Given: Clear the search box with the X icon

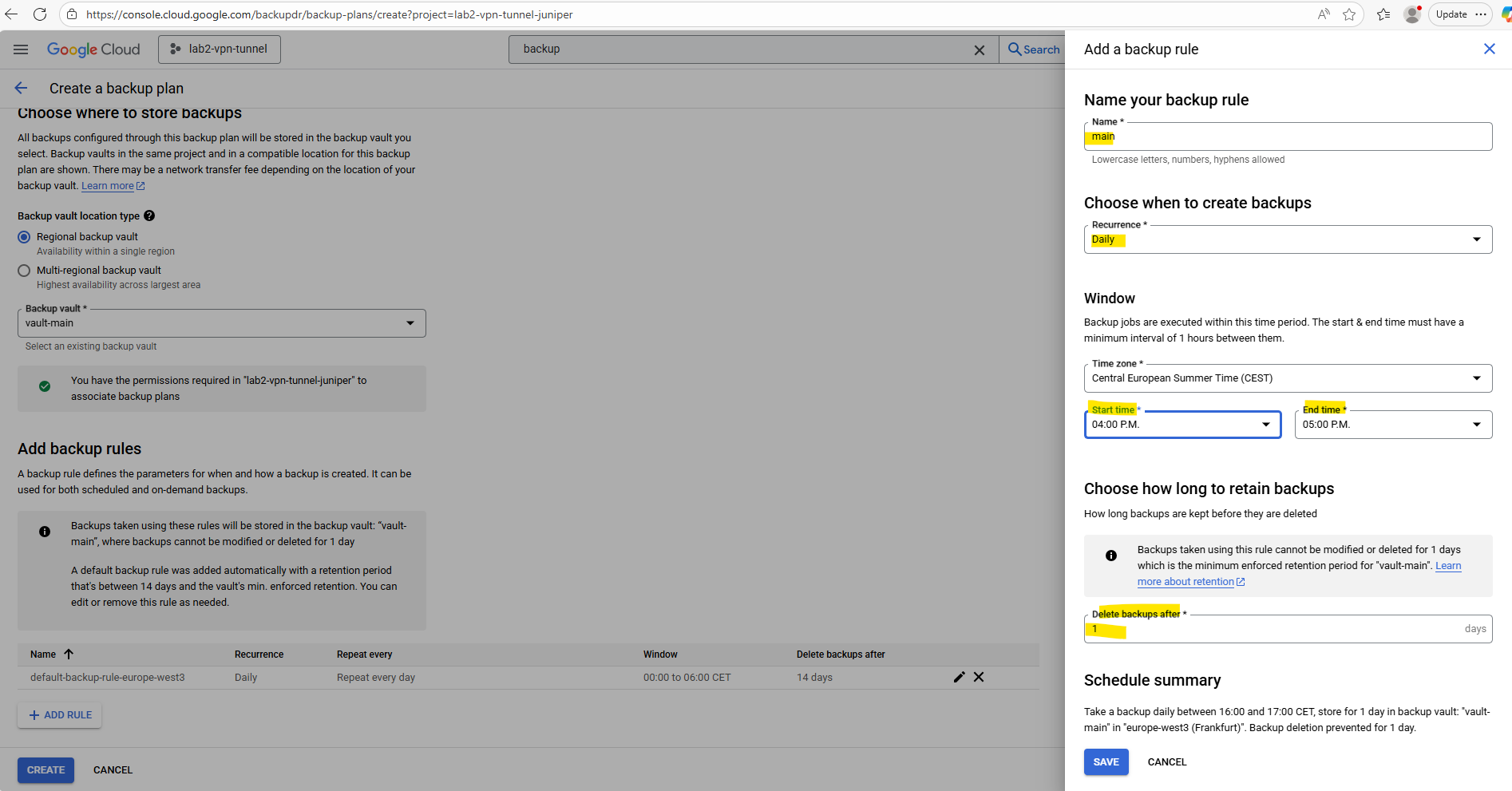Looking at the screenshot, I should (x=980, y=50).
